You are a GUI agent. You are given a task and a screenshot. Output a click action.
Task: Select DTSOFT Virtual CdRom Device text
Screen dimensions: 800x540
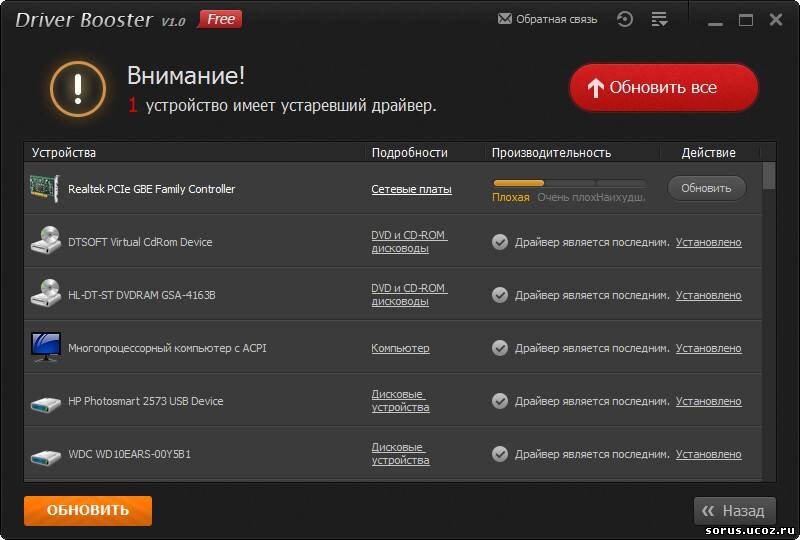[x=140, y=242]
